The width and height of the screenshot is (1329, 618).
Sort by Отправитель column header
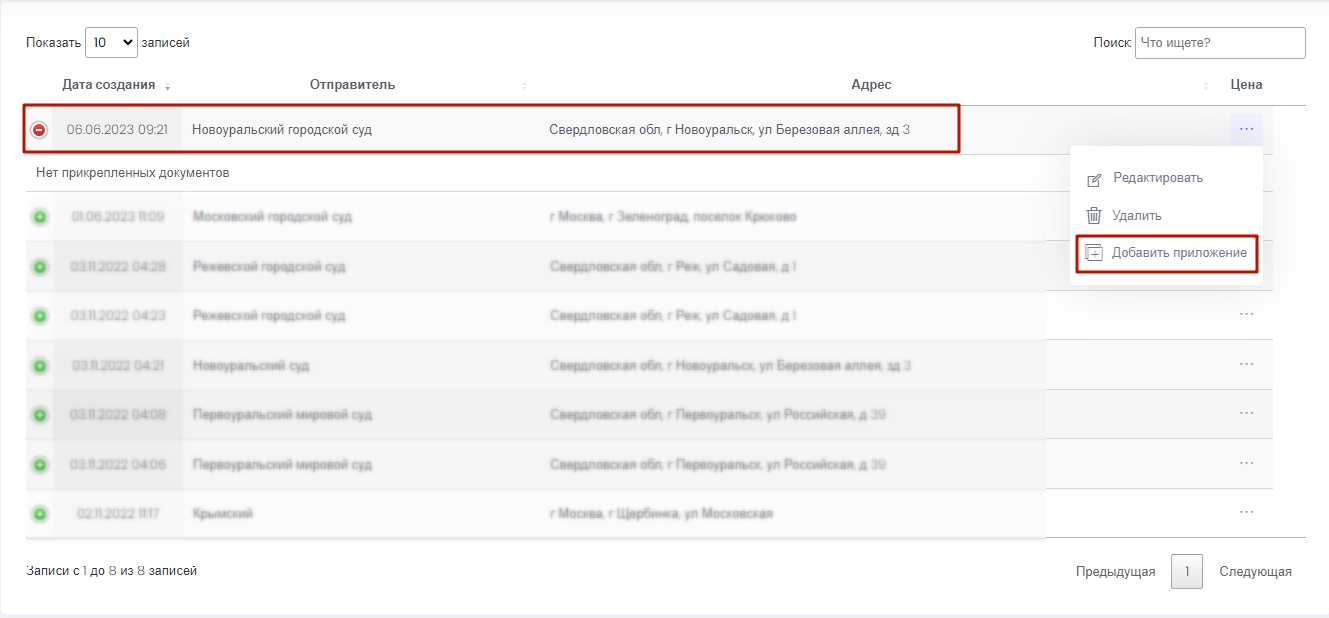[x=352, y=85]
